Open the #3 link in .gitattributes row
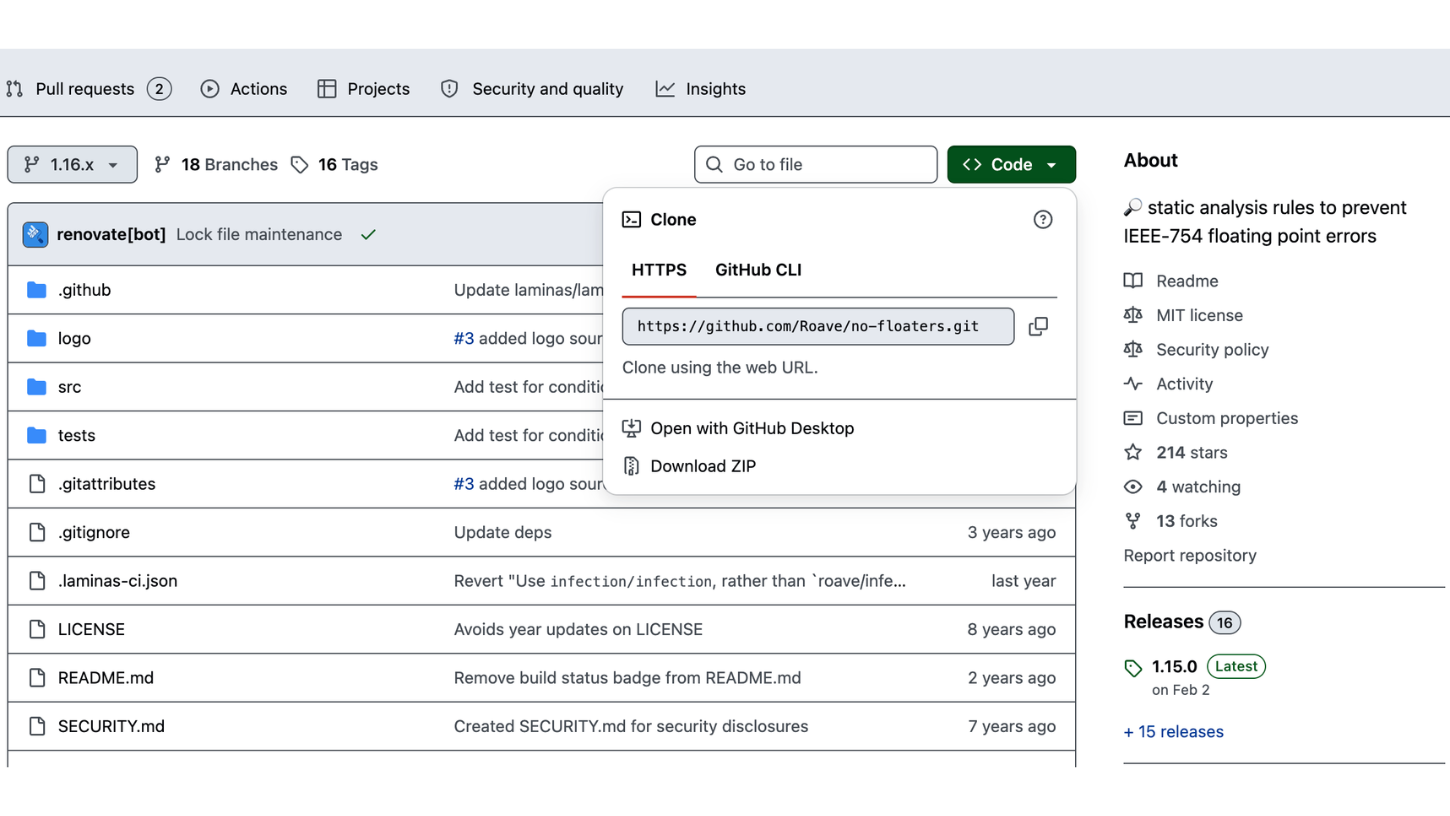This screenshot has height=816, width=1450. 464,484
